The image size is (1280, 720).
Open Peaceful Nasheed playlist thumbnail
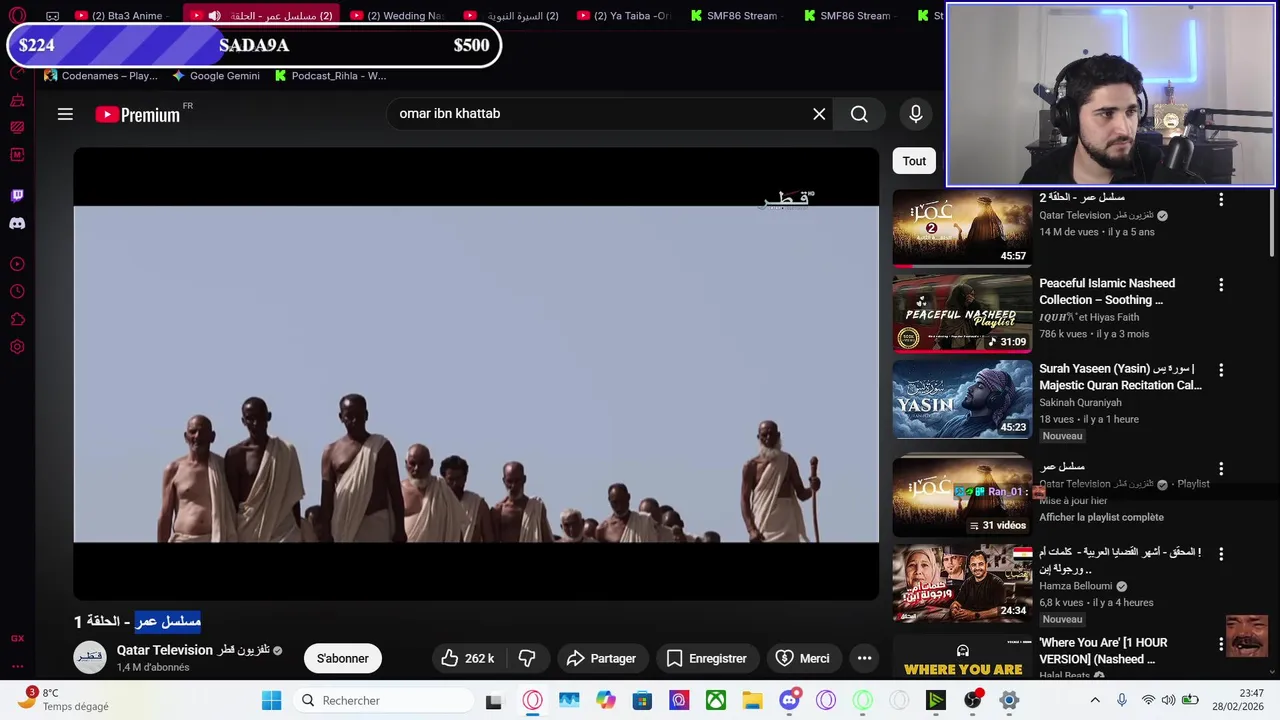962,314
